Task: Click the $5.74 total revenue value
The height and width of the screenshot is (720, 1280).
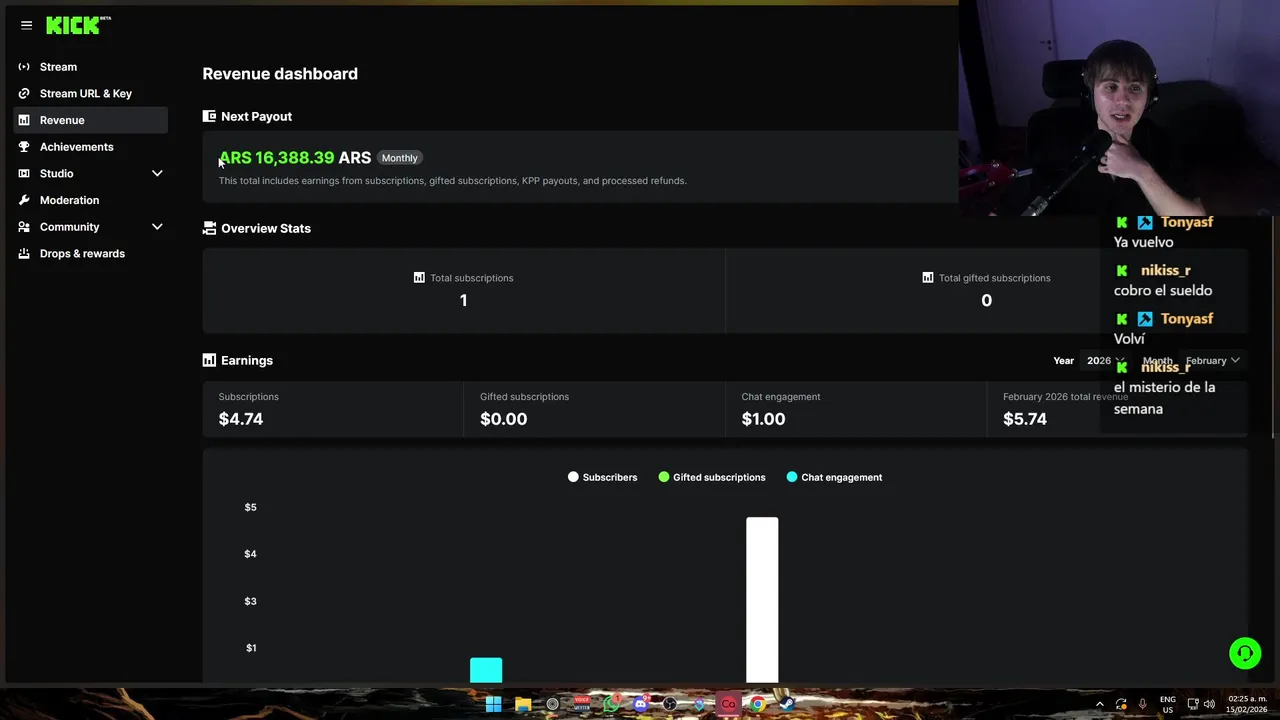Action: click(1025, 419)
